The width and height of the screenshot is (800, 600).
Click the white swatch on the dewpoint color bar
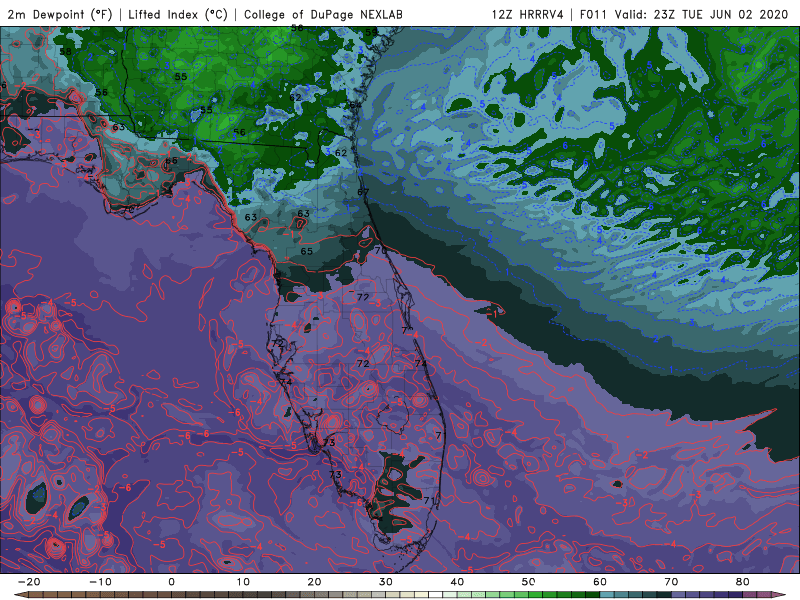[436, 595]
